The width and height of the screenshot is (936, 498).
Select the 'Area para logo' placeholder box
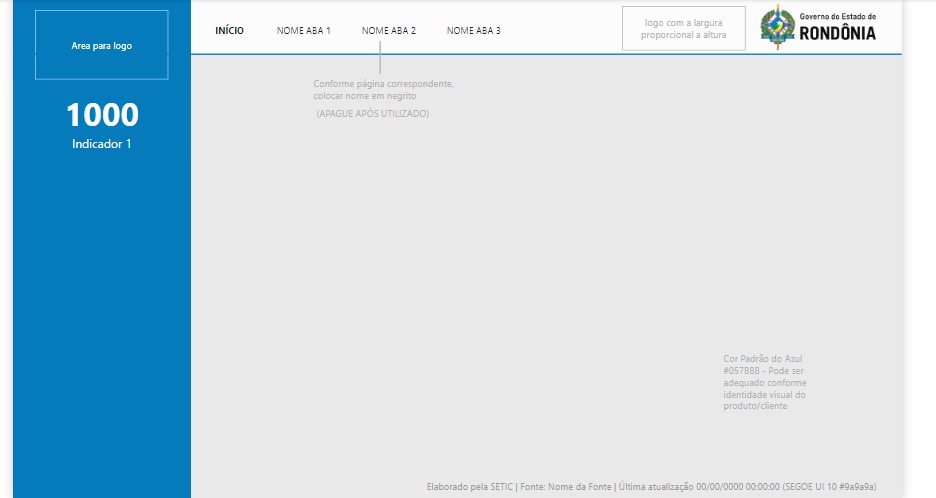click(101, 45)
